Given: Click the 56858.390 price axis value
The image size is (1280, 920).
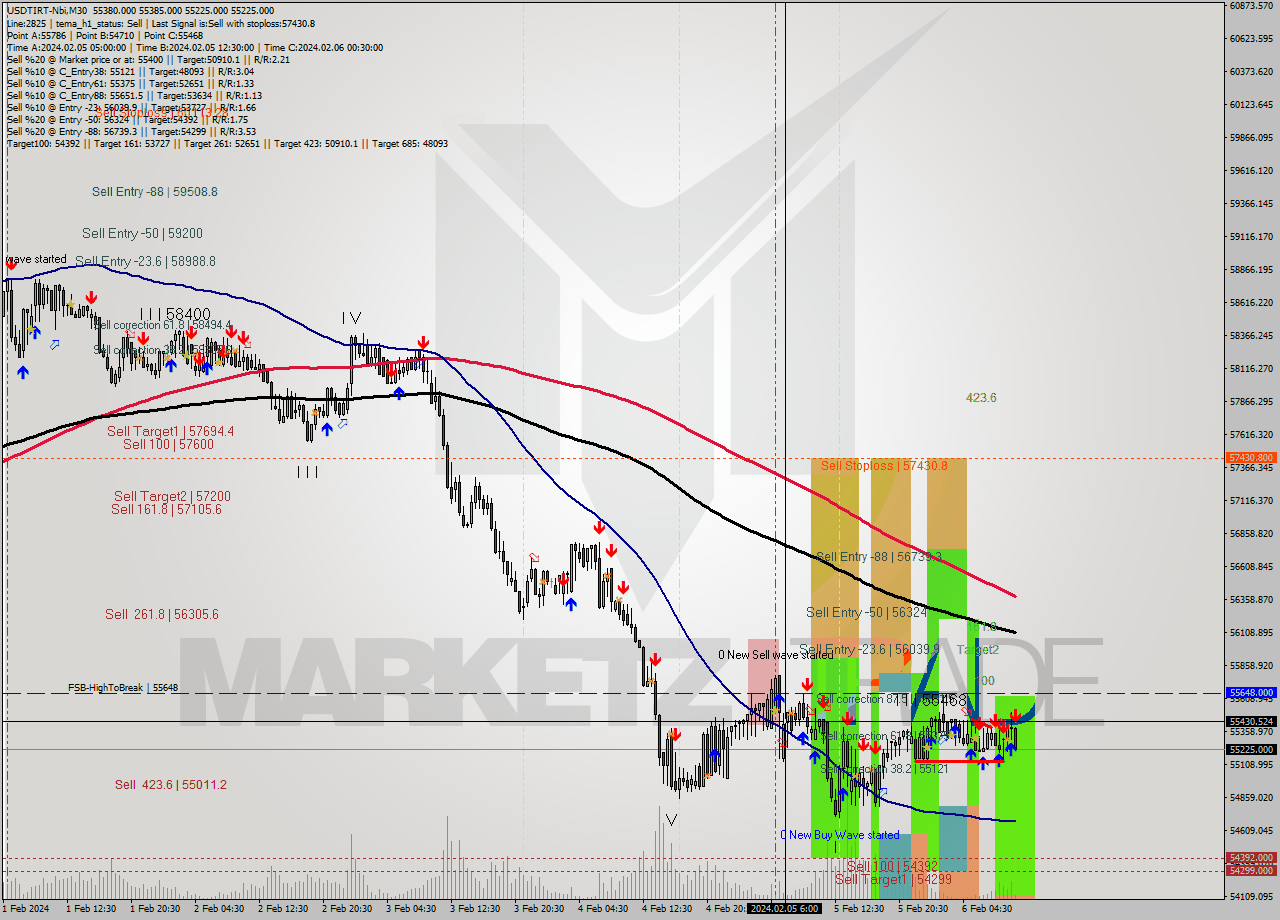Looking at the screenshot, I should pos(1251,533).
